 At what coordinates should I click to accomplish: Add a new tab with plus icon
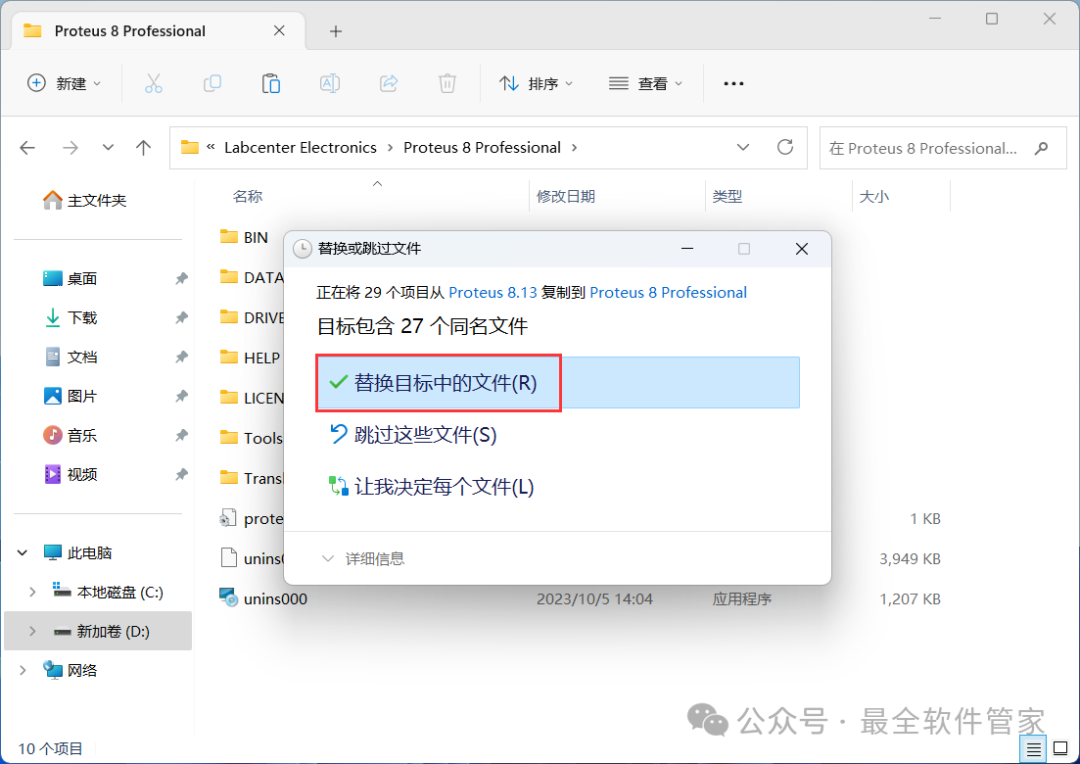[335, 31]
